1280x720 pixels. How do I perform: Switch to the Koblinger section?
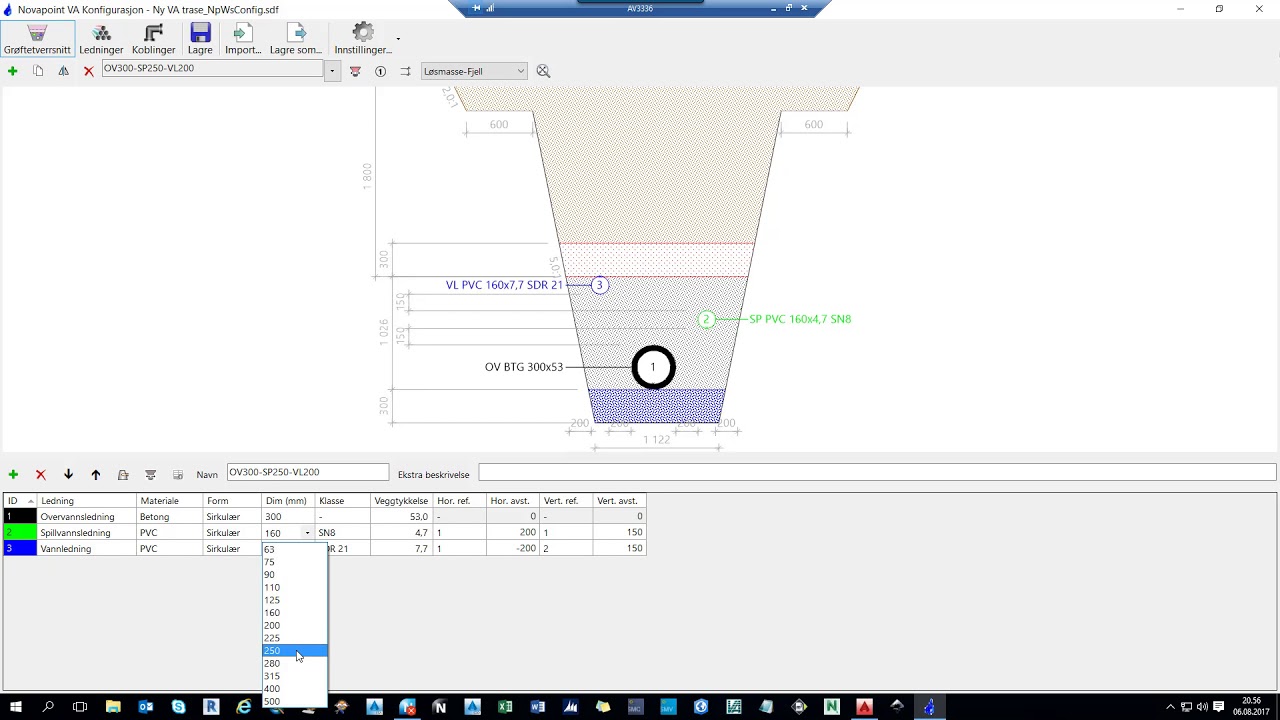153,40
